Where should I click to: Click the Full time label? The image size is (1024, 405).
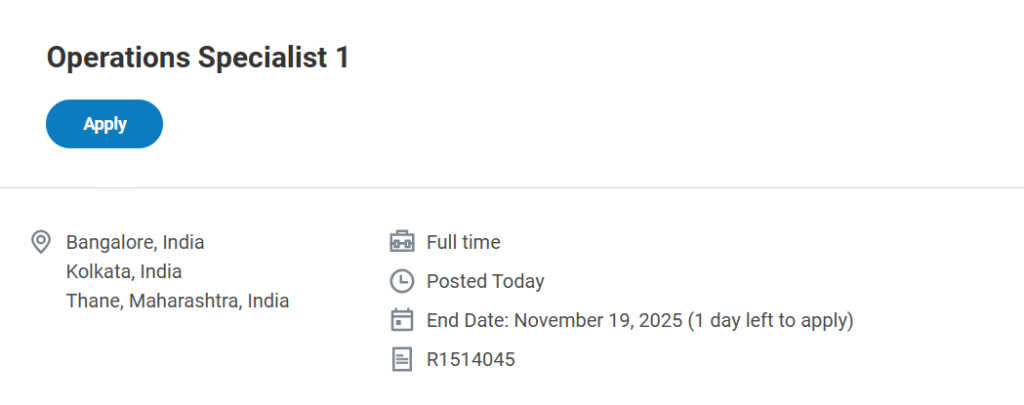[x=463, y=242]
